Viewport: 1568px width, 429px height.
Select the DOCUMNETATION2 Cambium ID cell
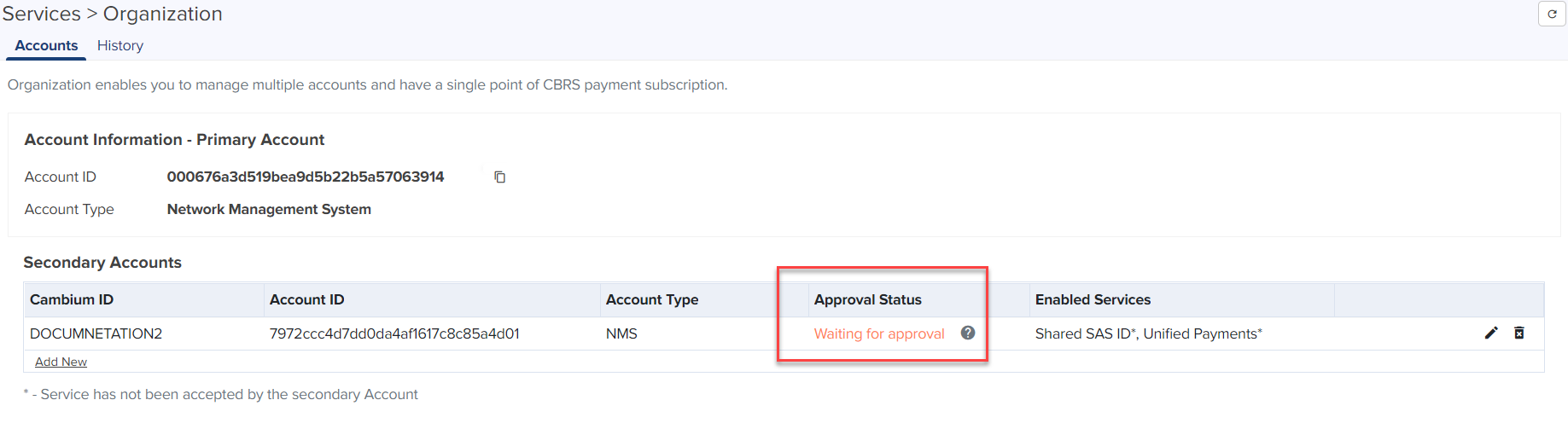pyautogui.click(x=96, y=334)
